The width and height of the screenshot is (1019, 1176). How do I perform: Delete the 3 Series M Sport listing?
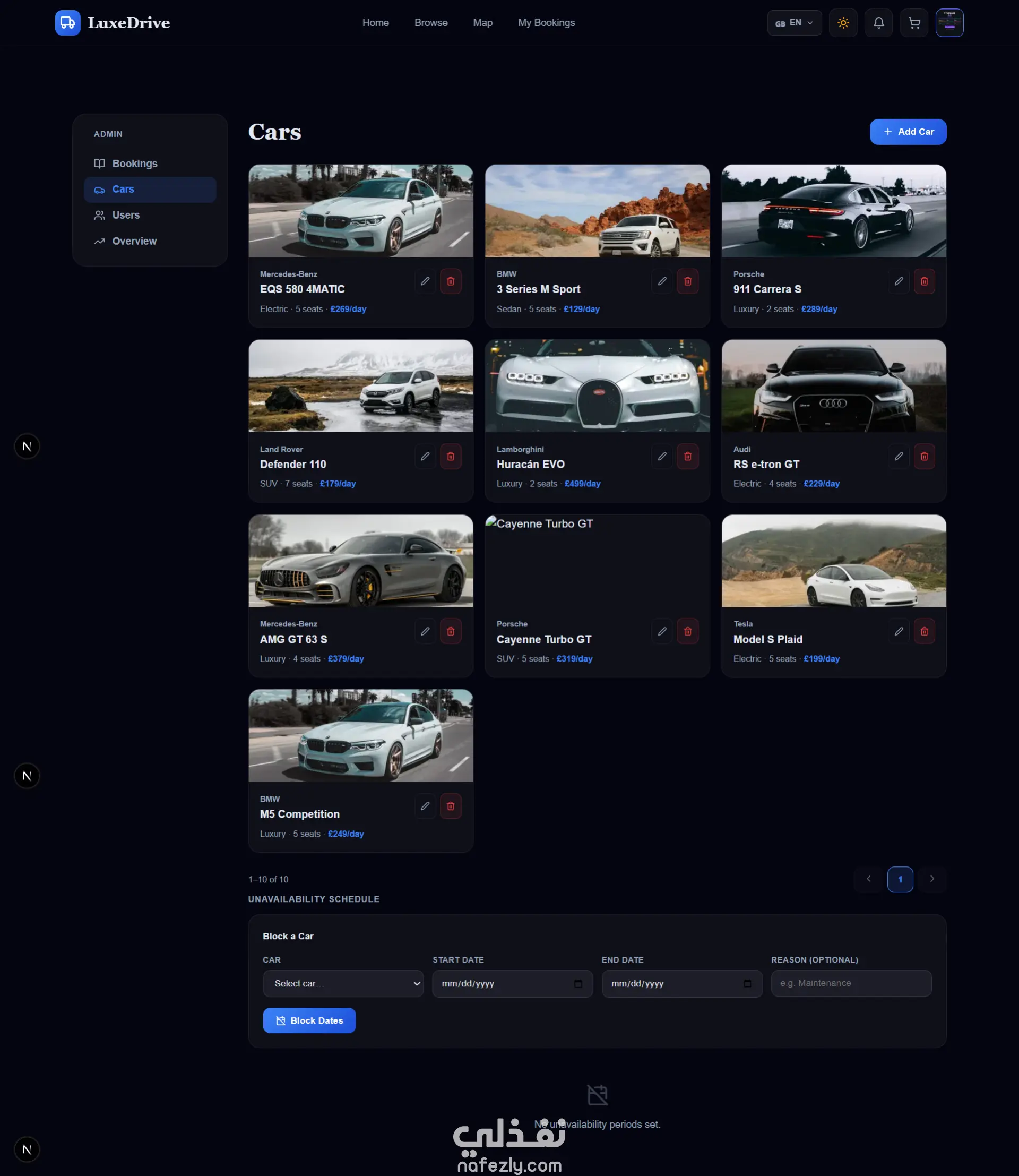[x=687, y=281]
